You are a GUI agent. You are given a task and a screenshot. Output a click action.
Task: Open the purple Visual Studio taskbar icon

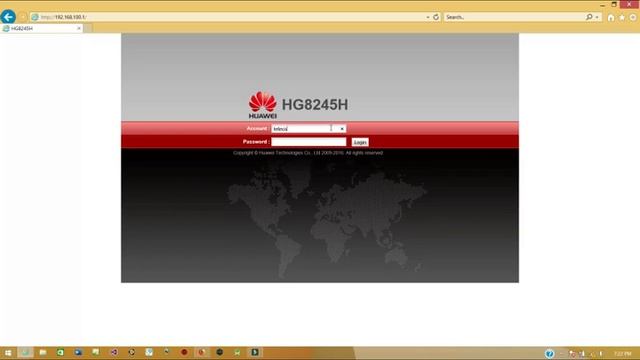point(114,353)
